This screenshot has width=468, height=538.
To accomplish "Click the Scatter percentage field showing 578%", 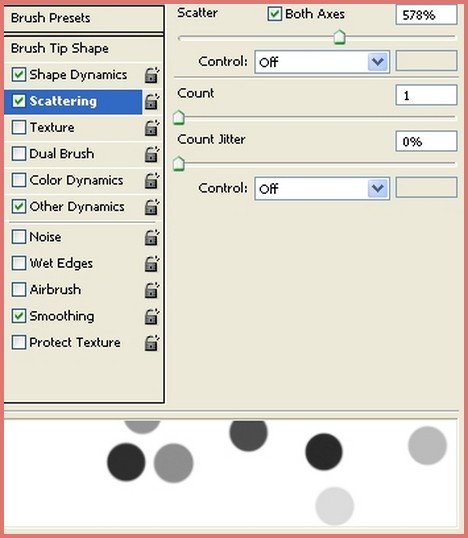I will [426, 15].
